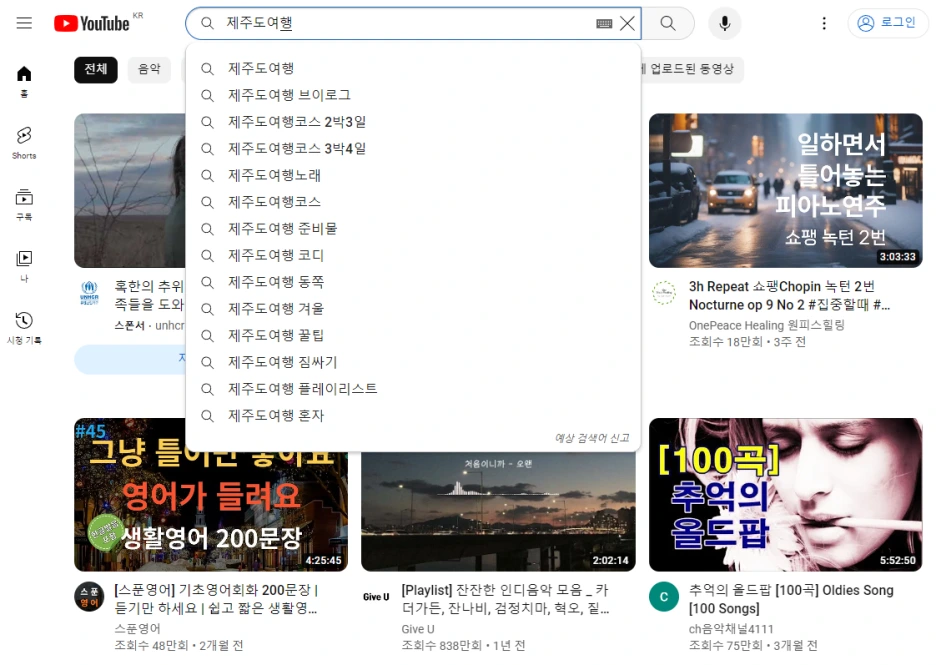Go to Home in the sidebar
936x665 pixels.
click(x=24, y=81)
